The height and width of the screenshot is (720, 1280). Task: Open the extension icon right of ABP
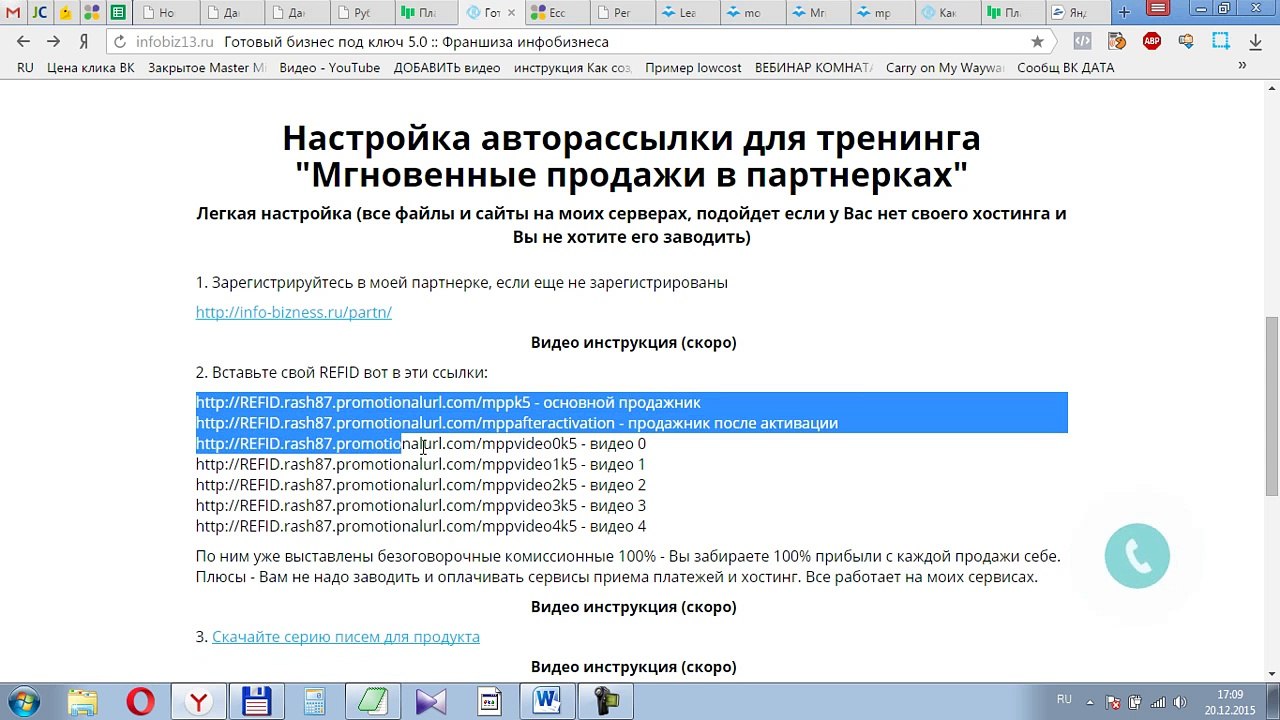[x=1186, y=42]
